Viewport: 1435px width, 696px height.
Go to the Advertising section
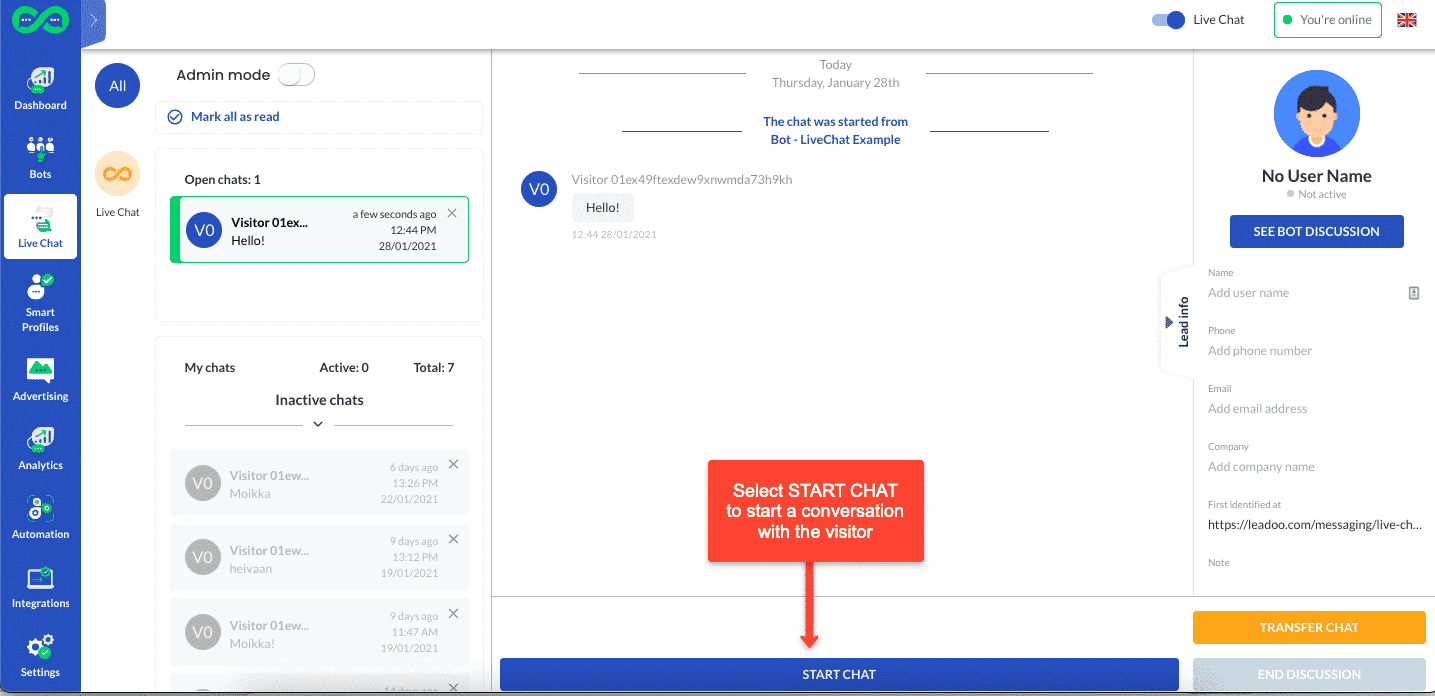tap(40, 378)
